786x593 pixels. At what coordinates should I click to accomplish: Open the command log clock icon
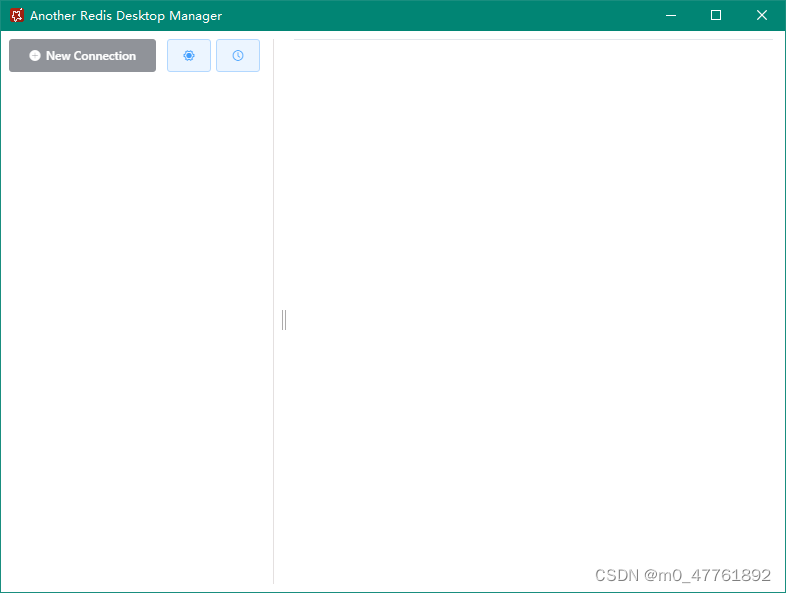point(238,56)
